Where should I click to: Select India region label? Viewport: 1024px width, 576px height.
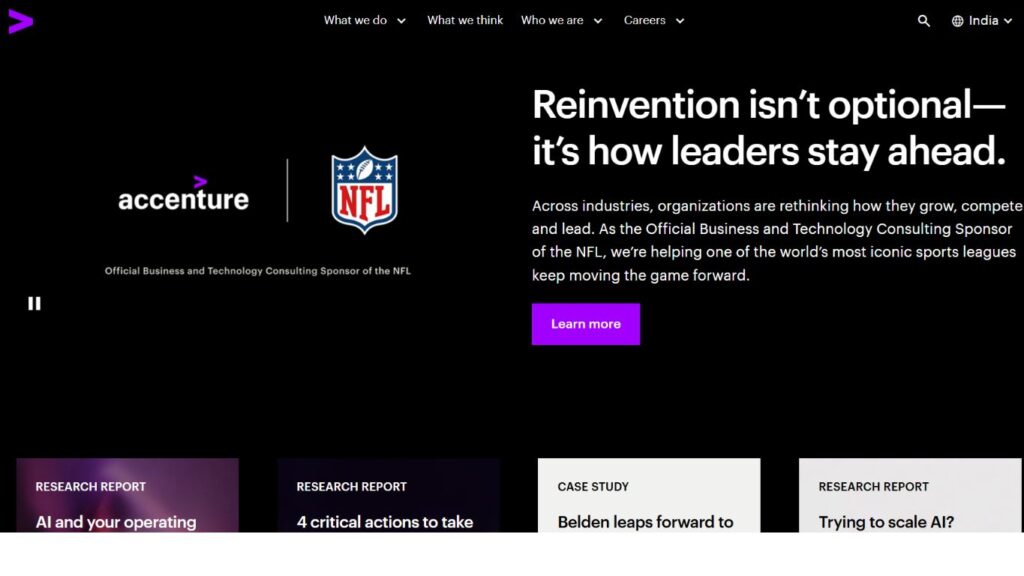point(984,20)
